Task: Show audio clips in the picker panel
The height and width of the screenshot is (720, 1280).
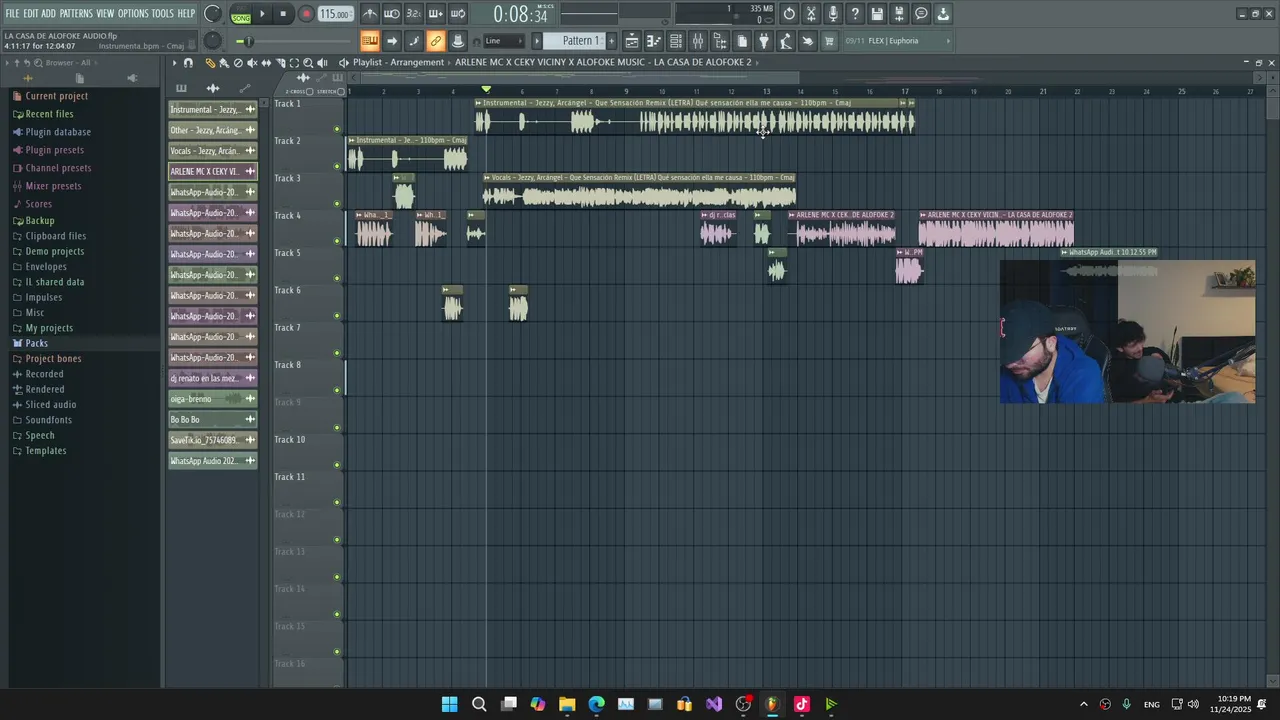Action: [212, 88]
